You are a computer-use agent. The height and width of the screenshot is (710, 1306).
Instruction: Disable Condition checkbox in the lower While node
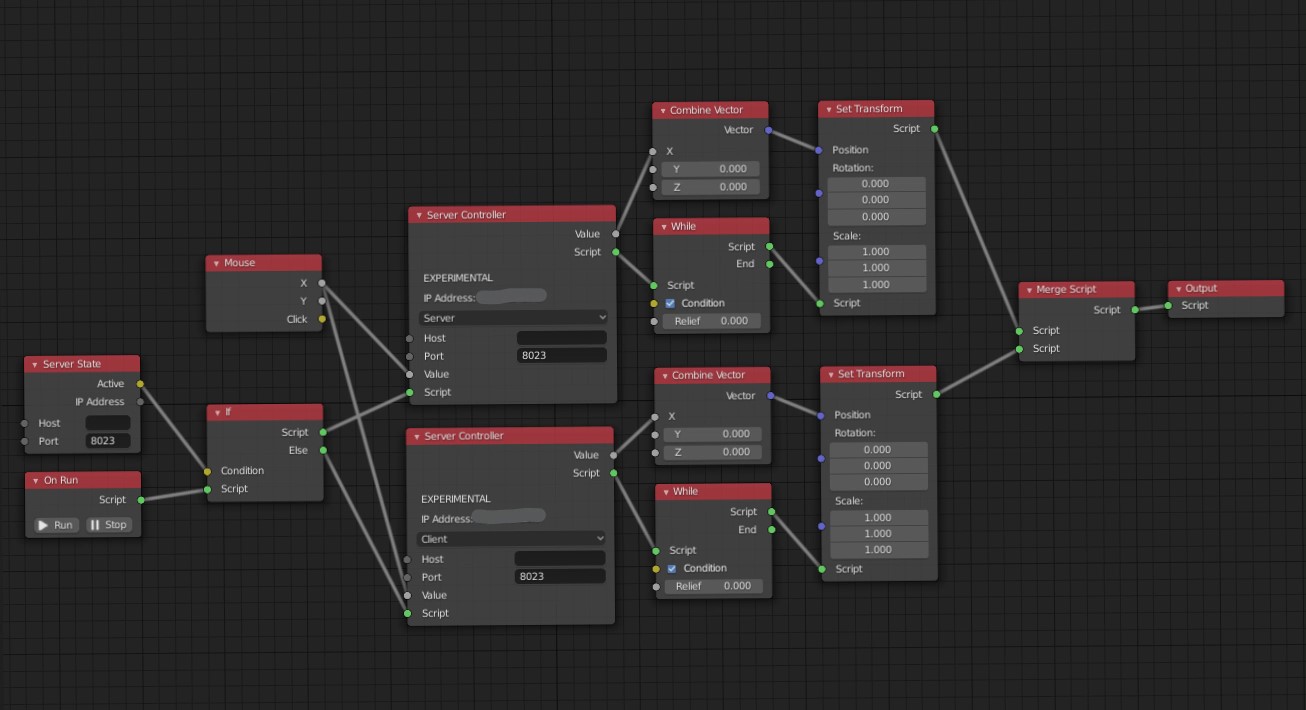(x=672, y=568)
